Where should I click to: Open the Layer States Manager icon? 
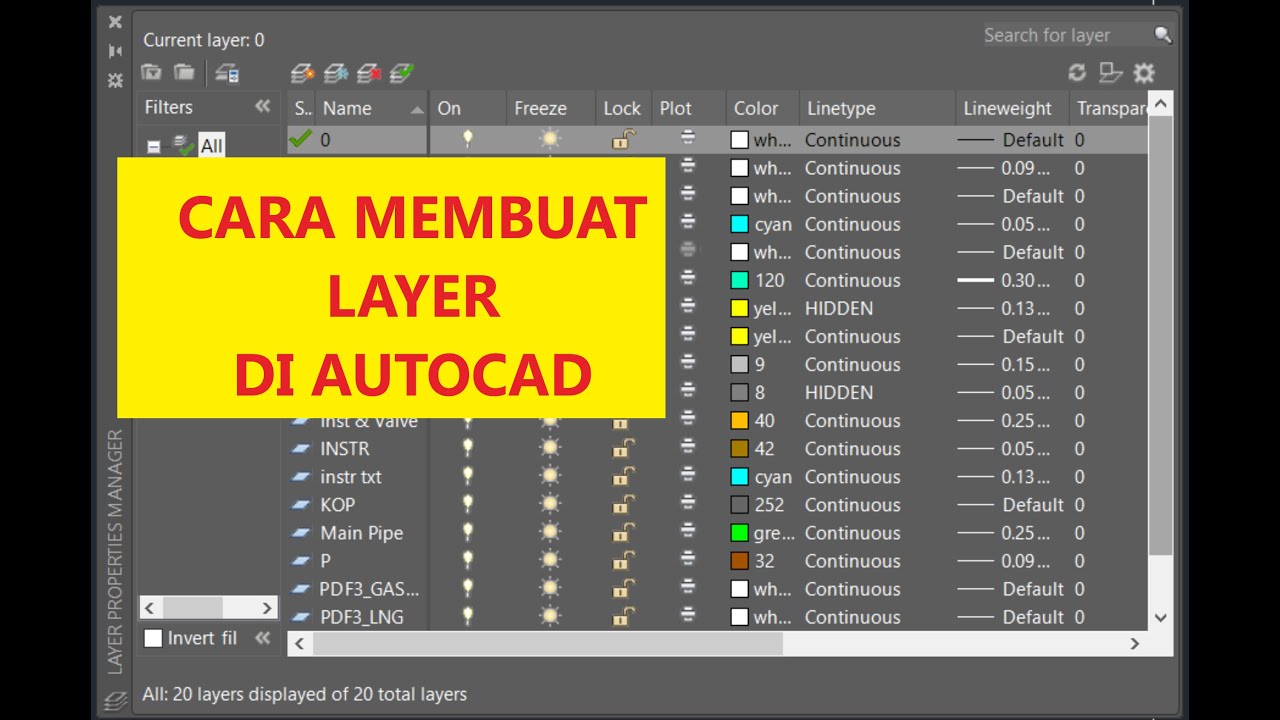227,72
